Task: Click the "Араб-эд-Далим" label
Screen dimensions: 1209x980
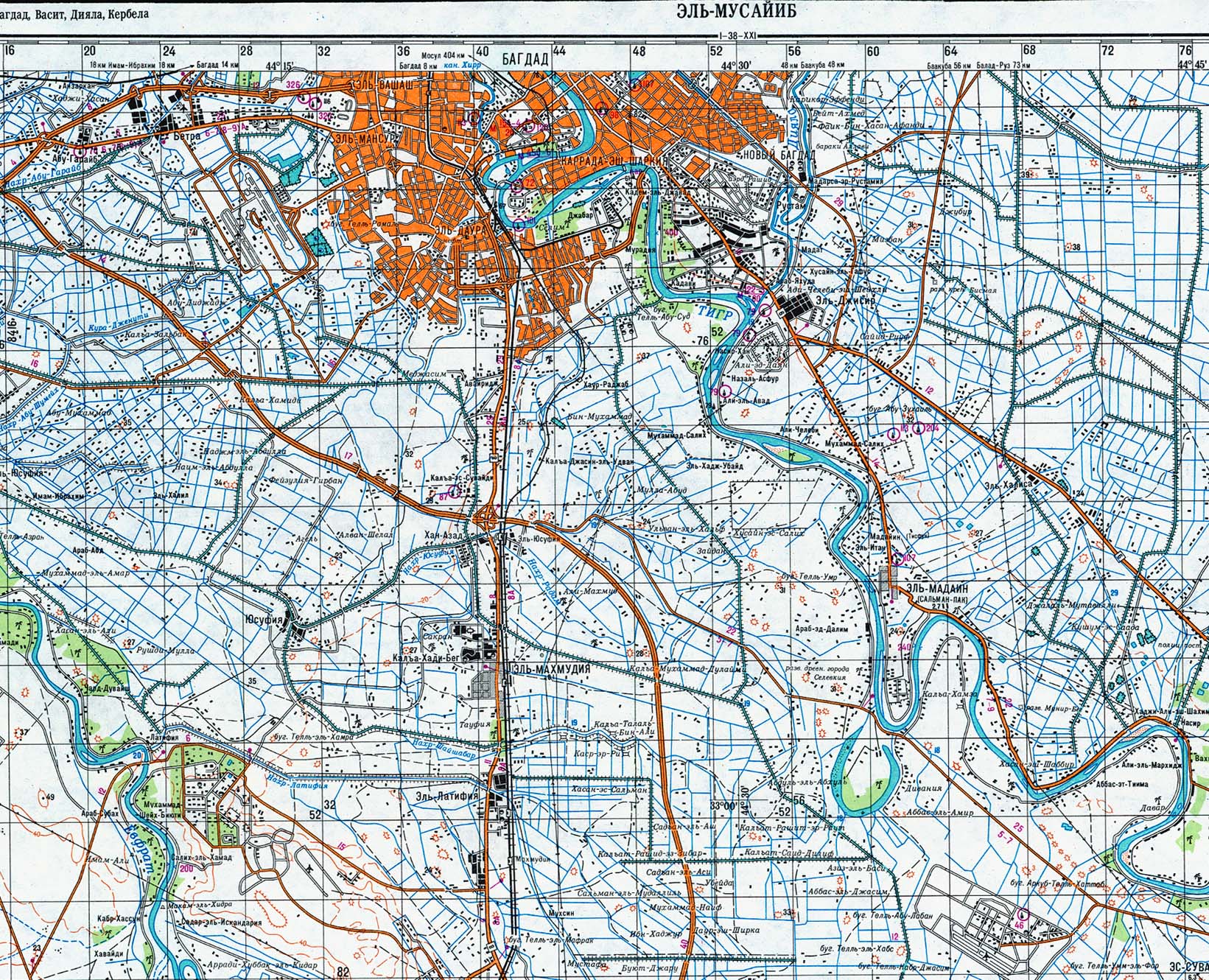Action: click(x=821, y=630)
